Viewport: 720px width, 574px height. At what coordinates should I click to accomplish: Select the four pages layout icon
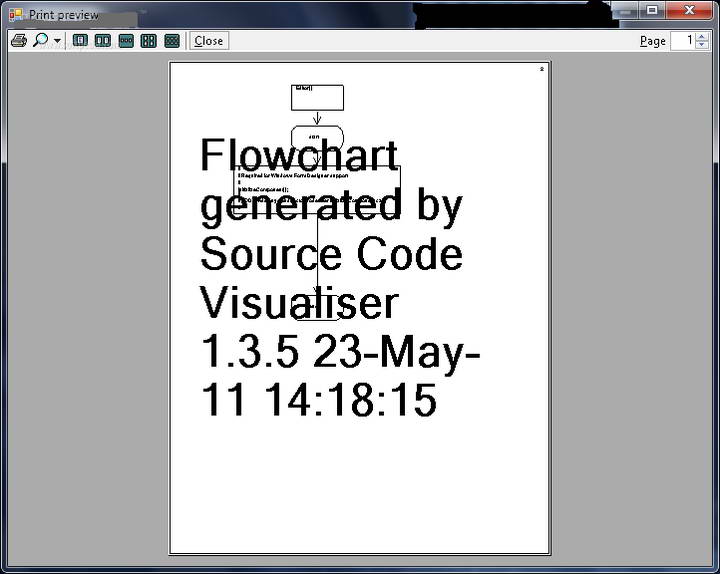[148, 41]
